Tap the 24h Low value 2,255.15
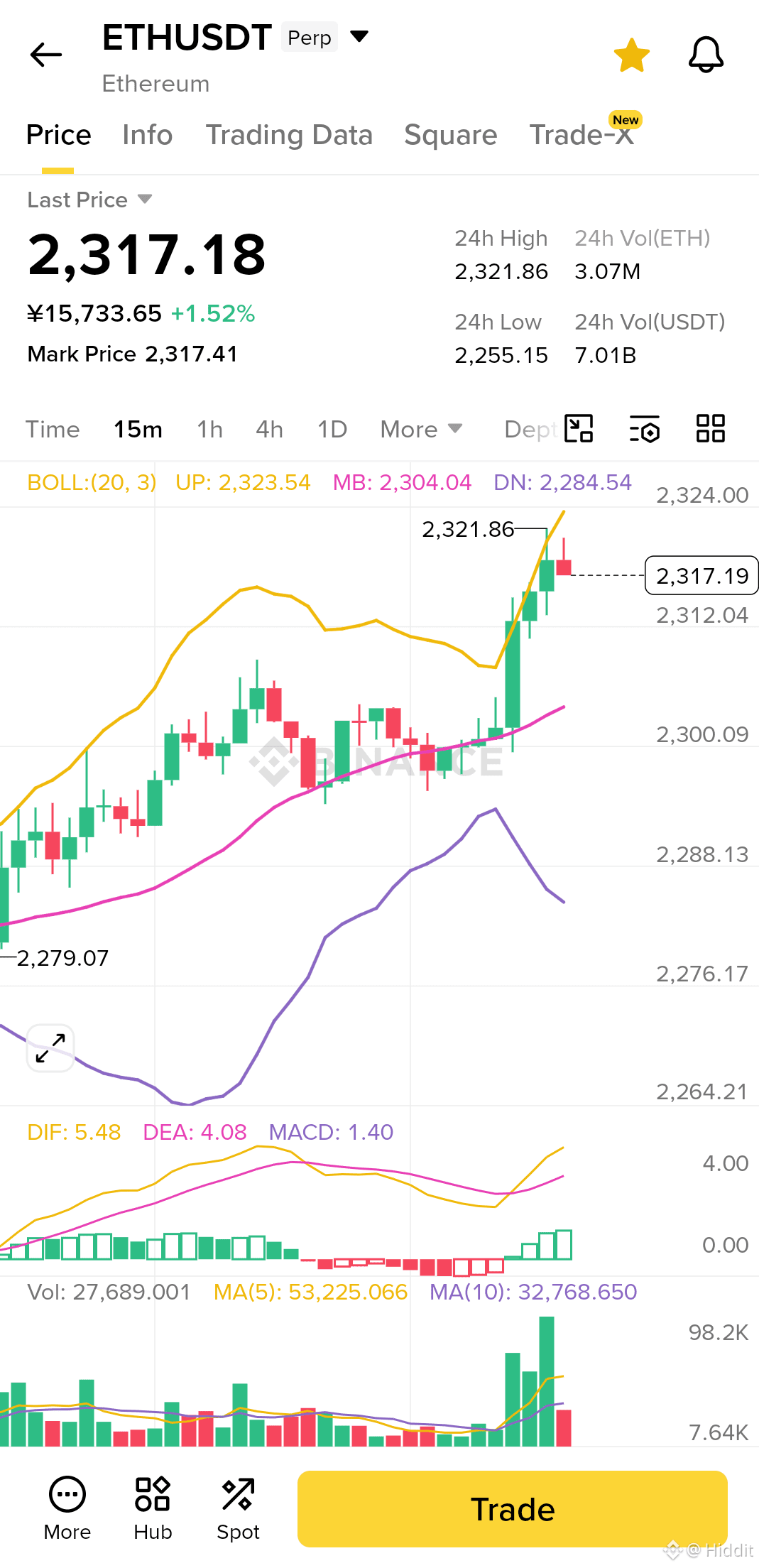The height and width of the screenshot is (1568, 759). point(501,355)
